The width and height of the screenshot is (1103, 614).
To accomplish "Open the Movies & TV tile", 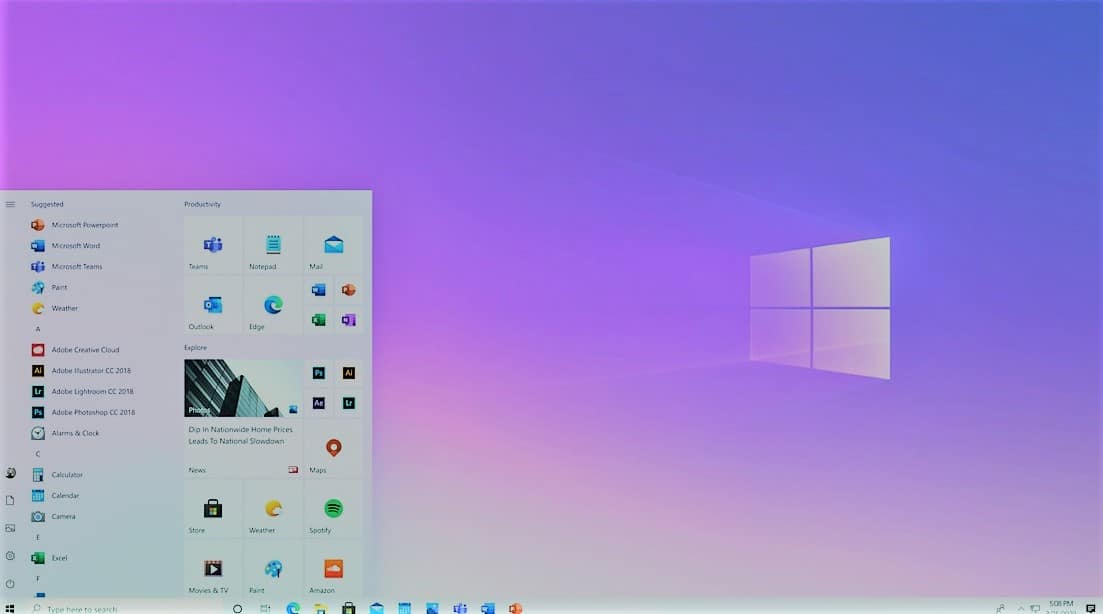I will click(x=212, y=568).
